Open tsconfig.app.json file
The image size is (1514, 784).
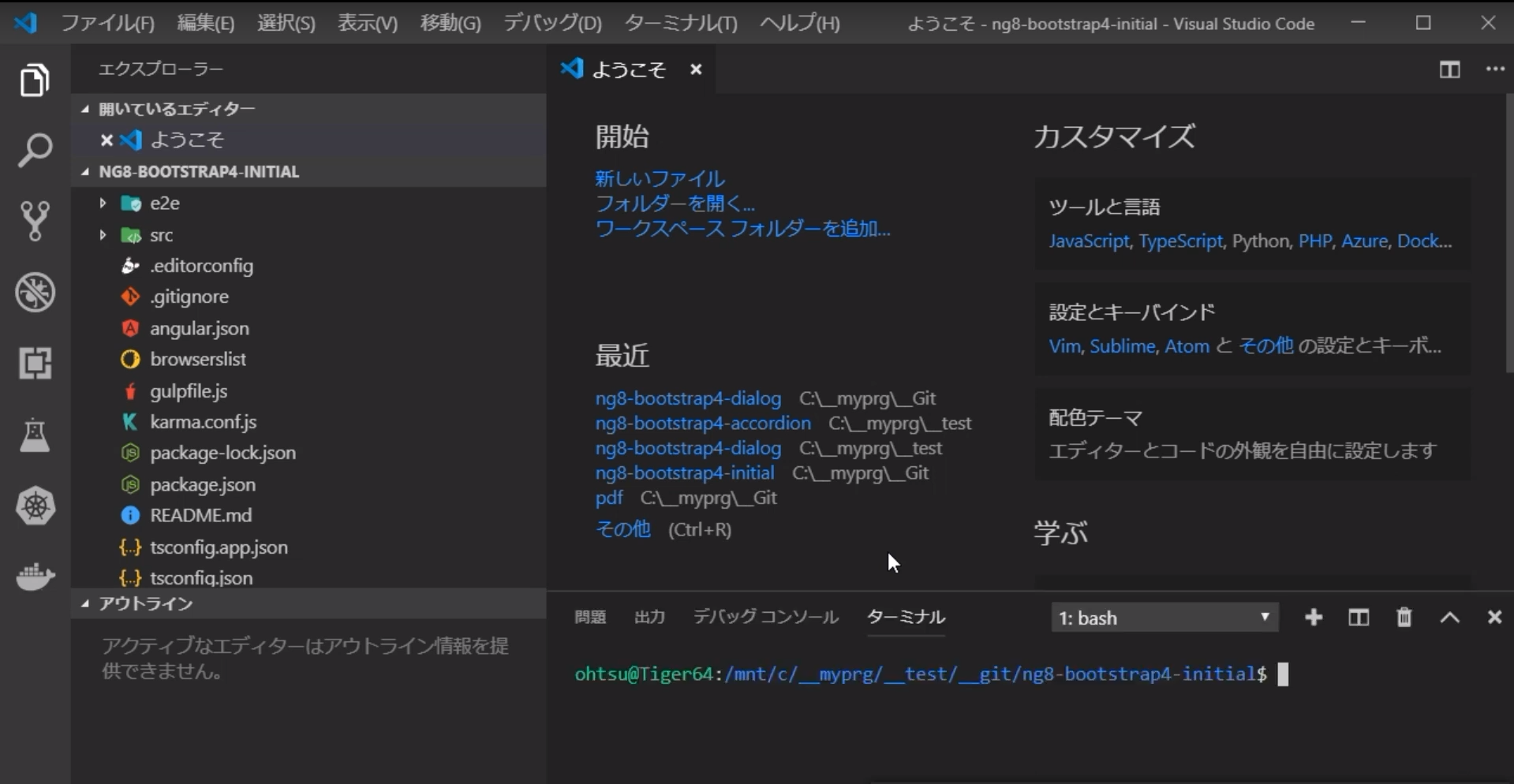(x=219, y=547)
